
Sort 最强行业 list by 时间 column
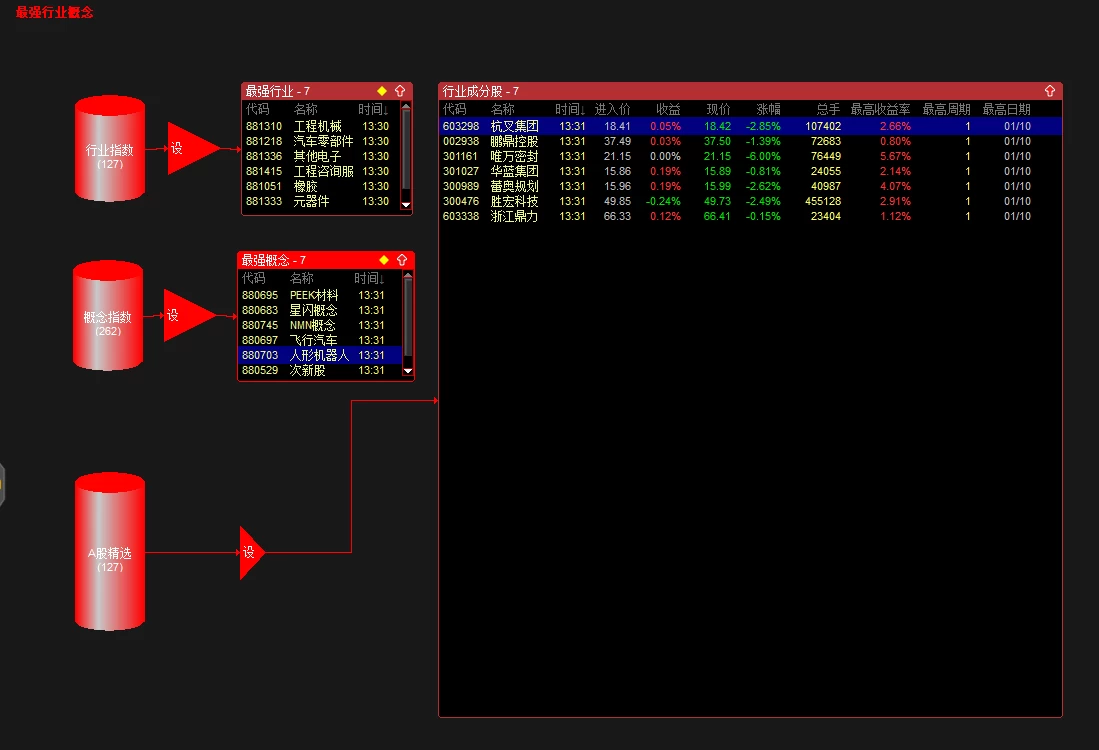pos(373,109)
